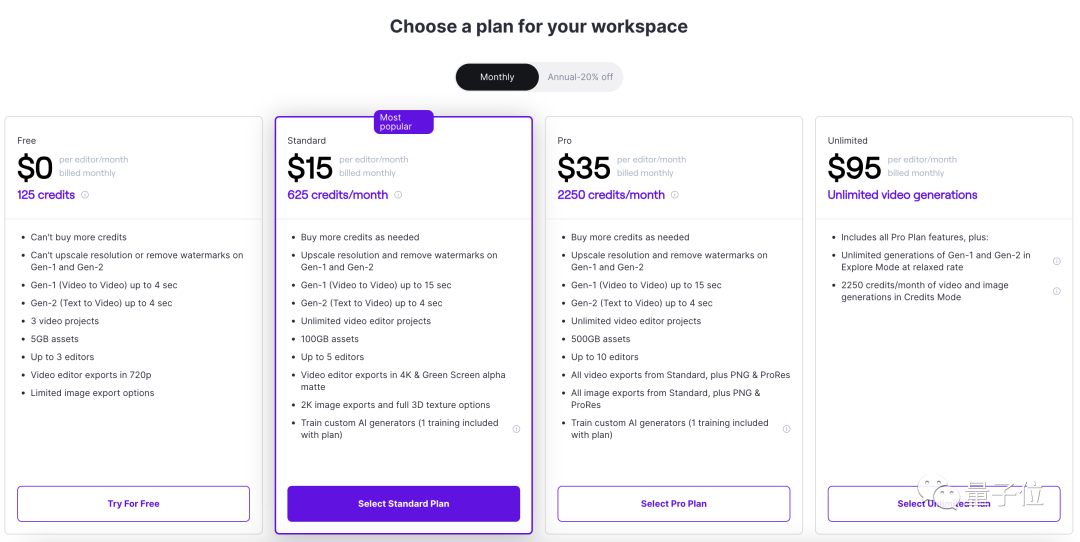The width and height of the screenshot is (1080, 542).
Task: Click the Try For Free button
Action: tap(133, 504)
